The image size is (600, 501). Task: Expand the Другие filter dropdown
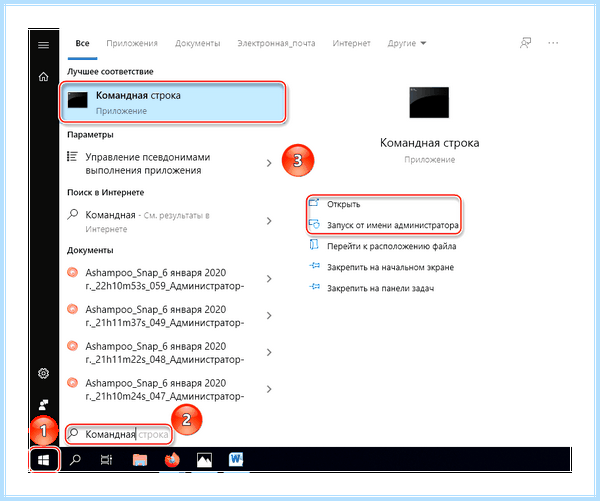[407, 43]
